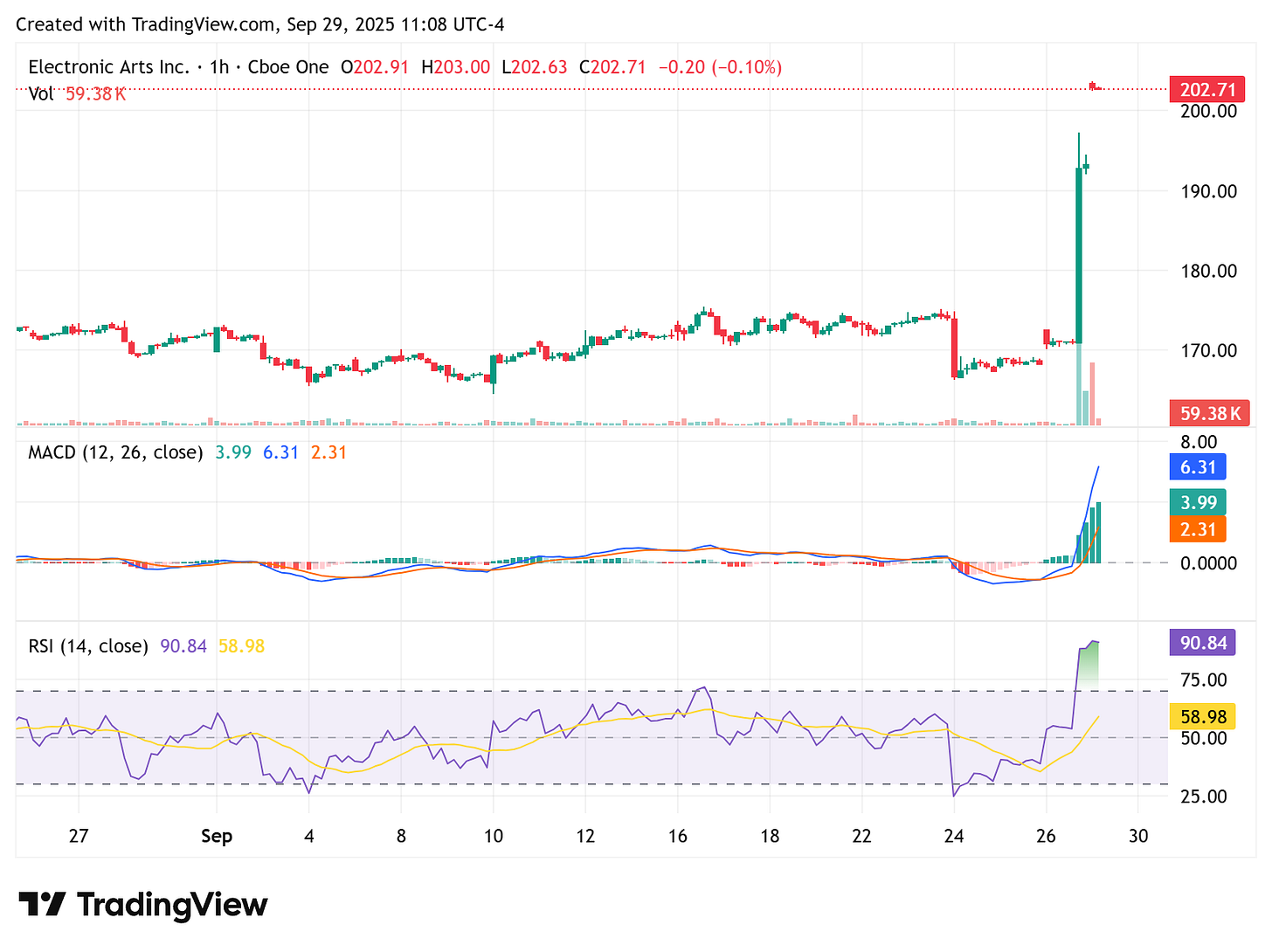This screenshot has height=952, width=1272.
Task: Click the large green breakout candle
Action: 1080,253
